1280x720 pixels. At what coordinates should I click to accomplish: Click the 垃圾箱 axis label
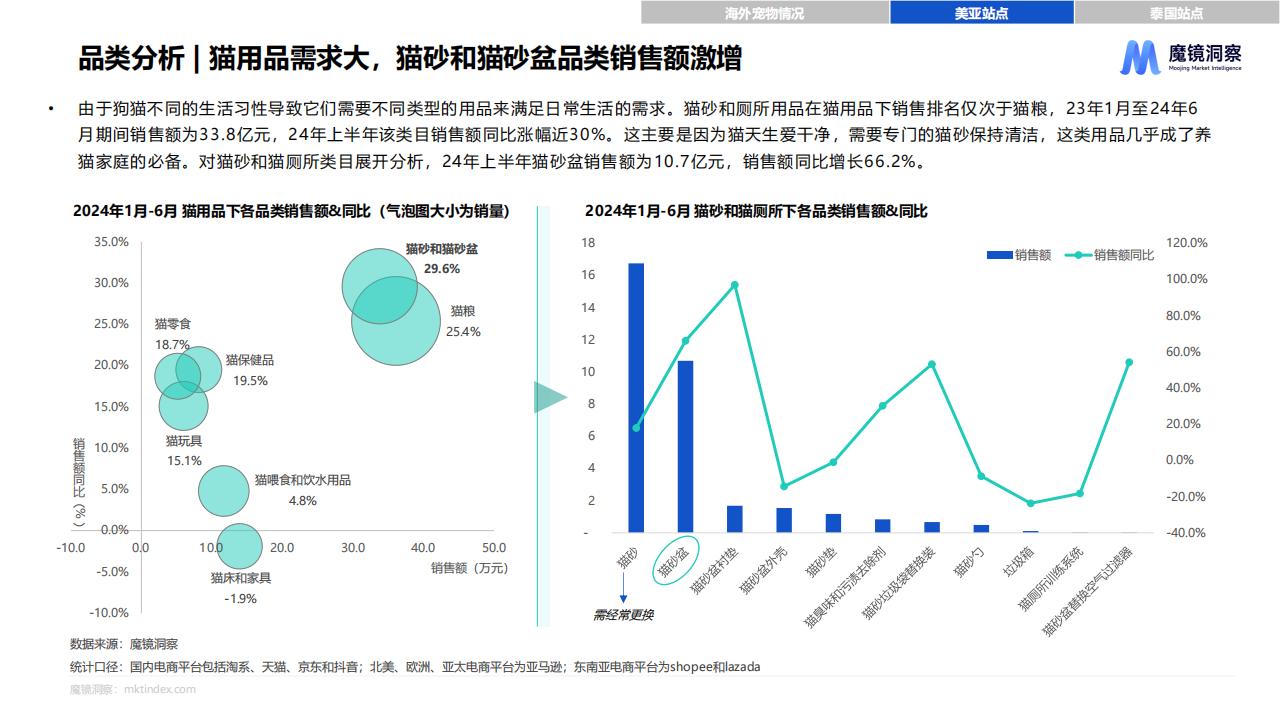click(1018, 563)
